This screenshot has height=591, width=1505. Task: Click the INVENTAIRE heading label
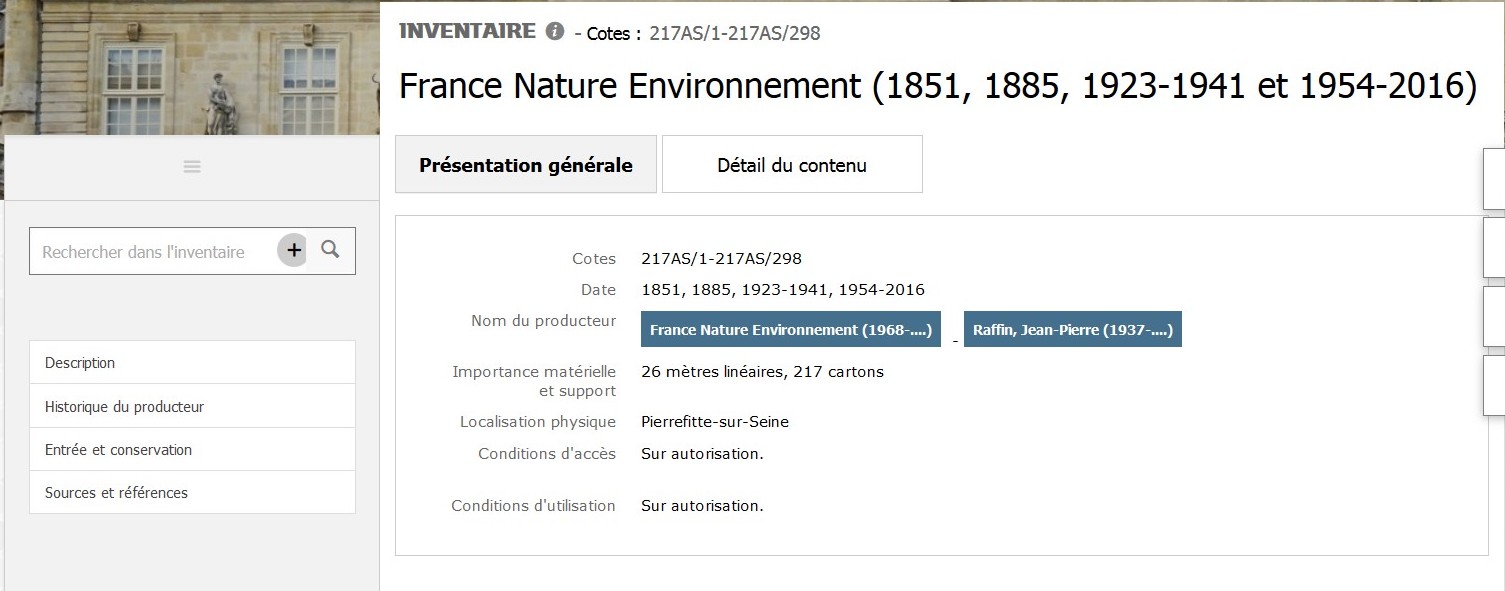coord(468,31)
